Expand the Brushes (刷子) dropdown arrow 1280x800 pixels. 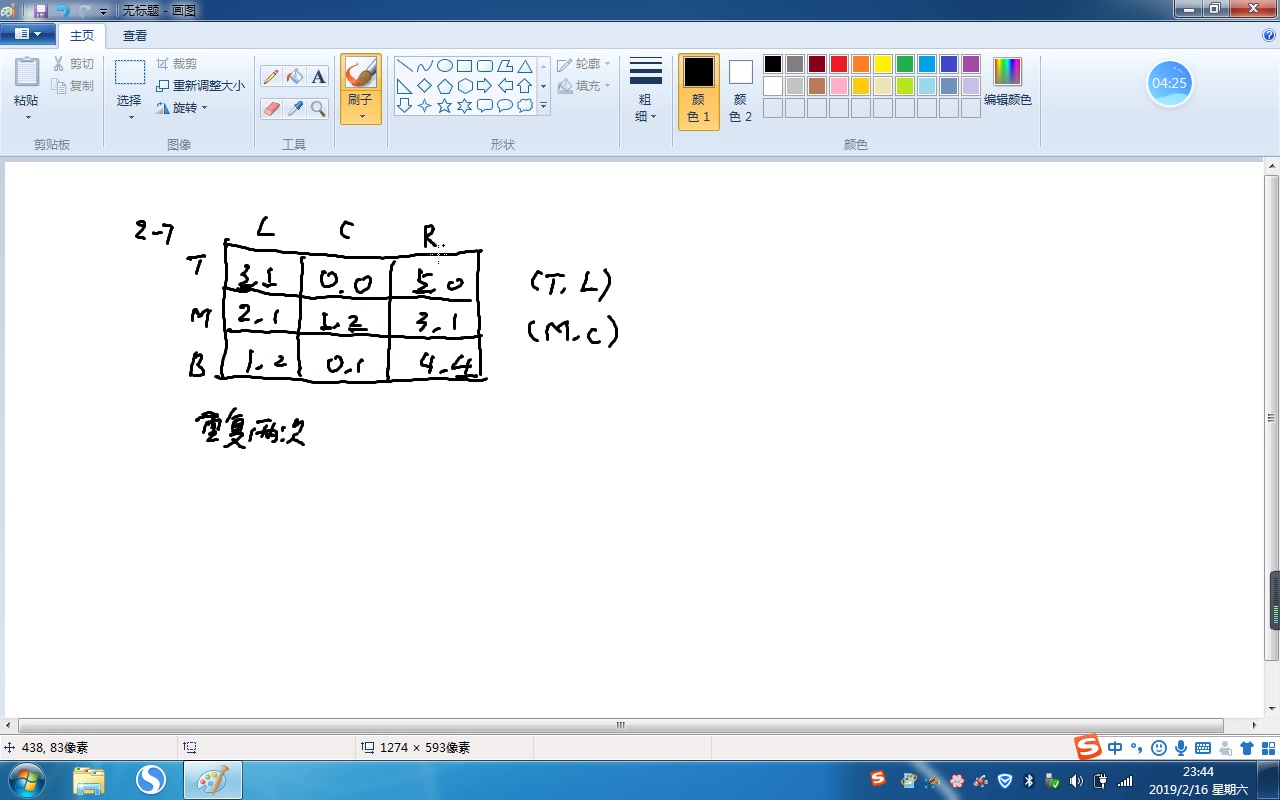point(361,116)
